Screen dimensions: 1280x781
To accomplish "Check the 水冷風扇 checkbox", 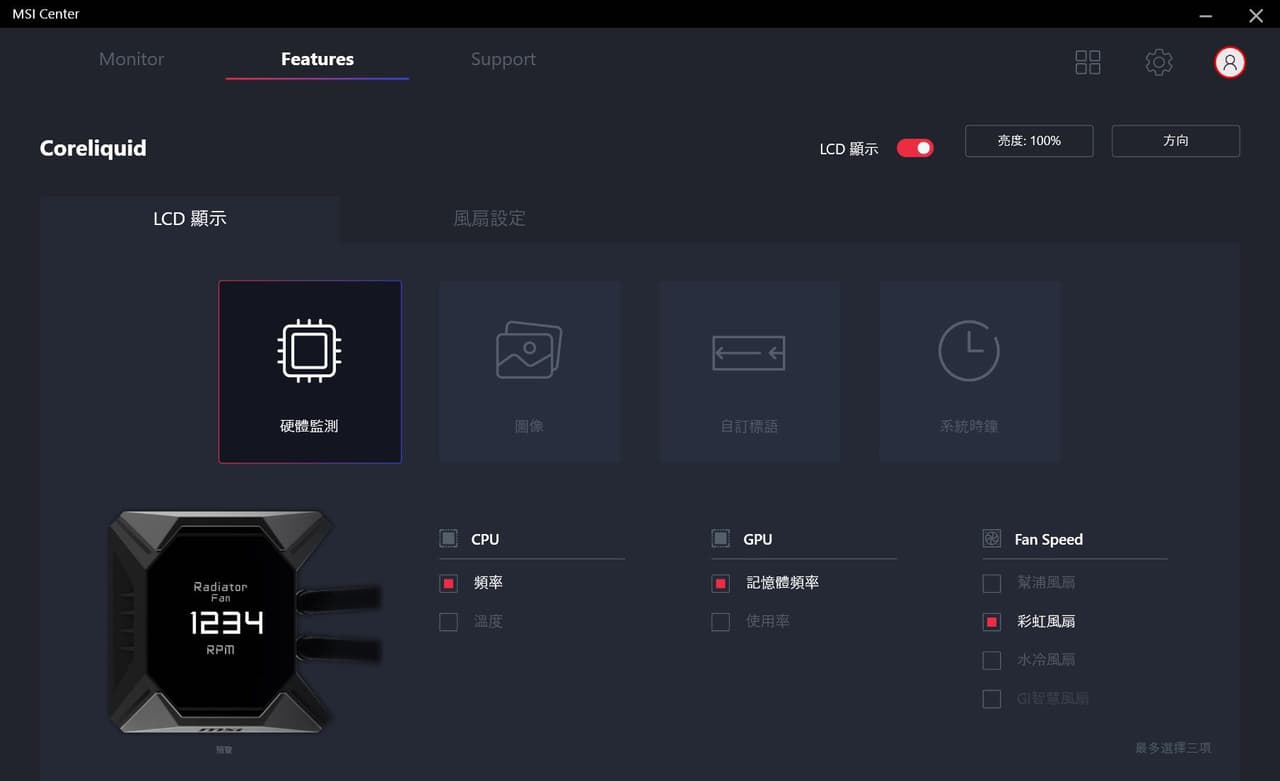I will (992, 660).
